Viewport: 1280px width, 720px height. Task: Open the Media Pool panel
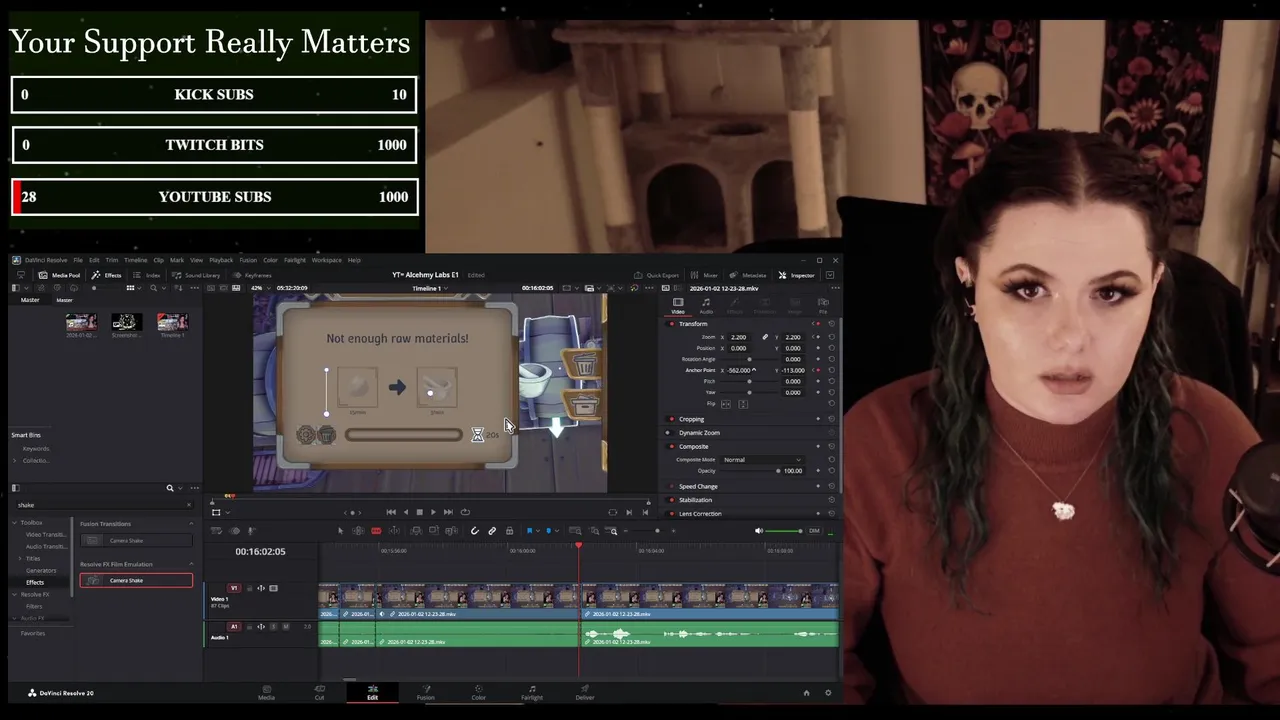coord(59,275)
